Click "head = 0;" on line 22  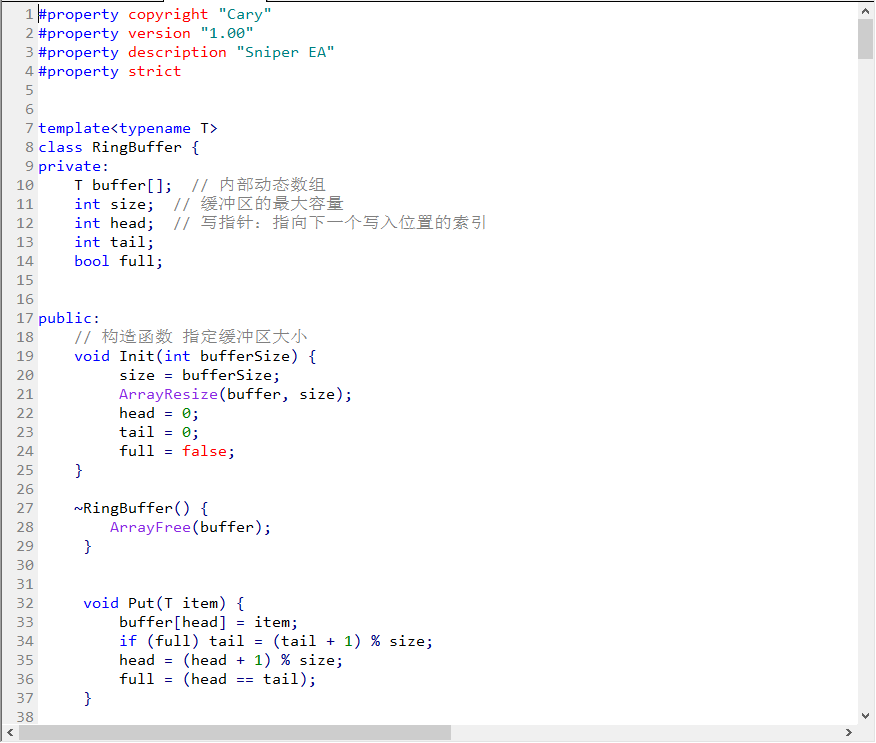coord(159,413)
